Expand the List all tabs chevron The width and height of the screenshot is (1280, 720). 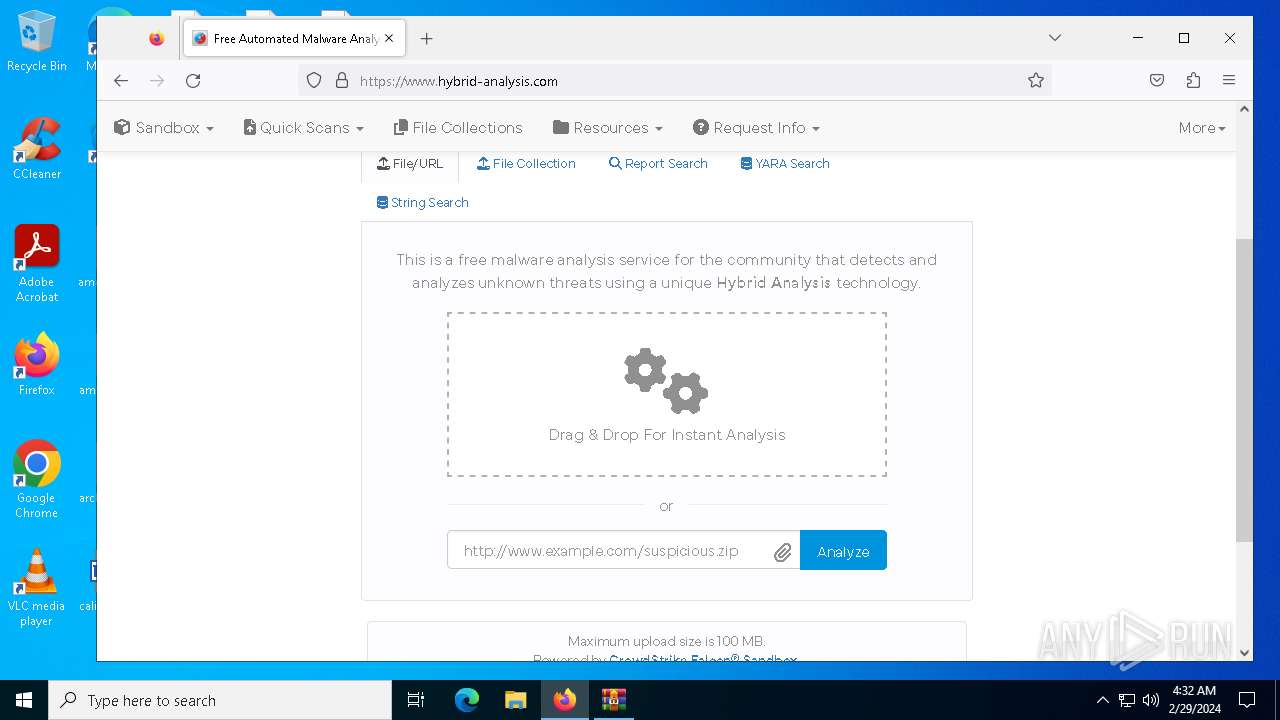click(x=1055, y=38)
